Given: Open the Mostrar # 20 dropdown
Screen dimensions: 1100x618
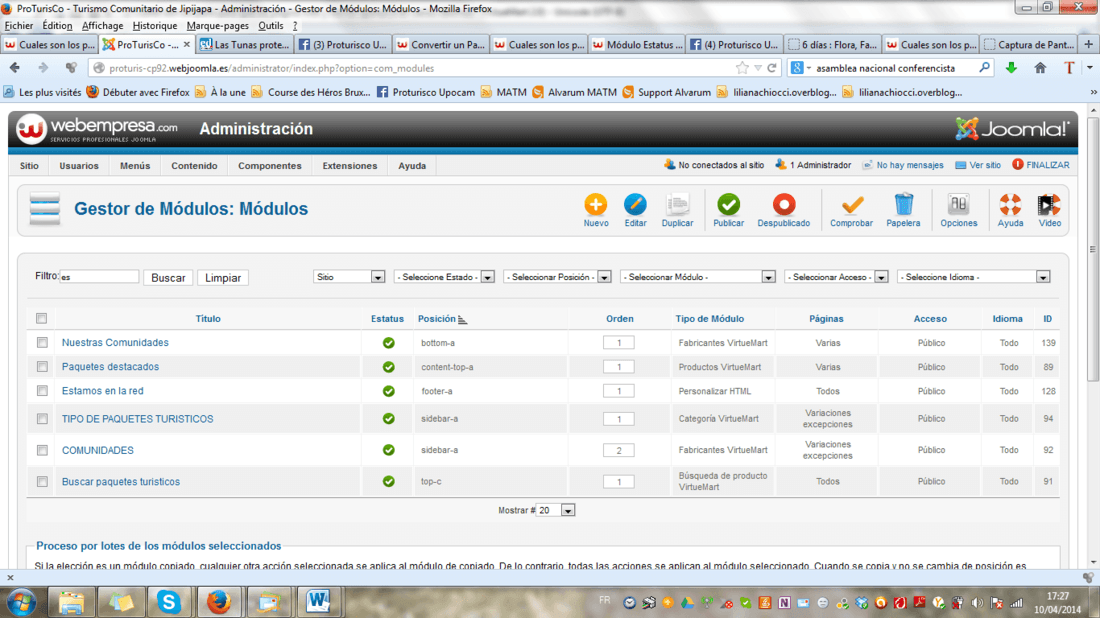Looking at the screenshot, I should point(556,511).
